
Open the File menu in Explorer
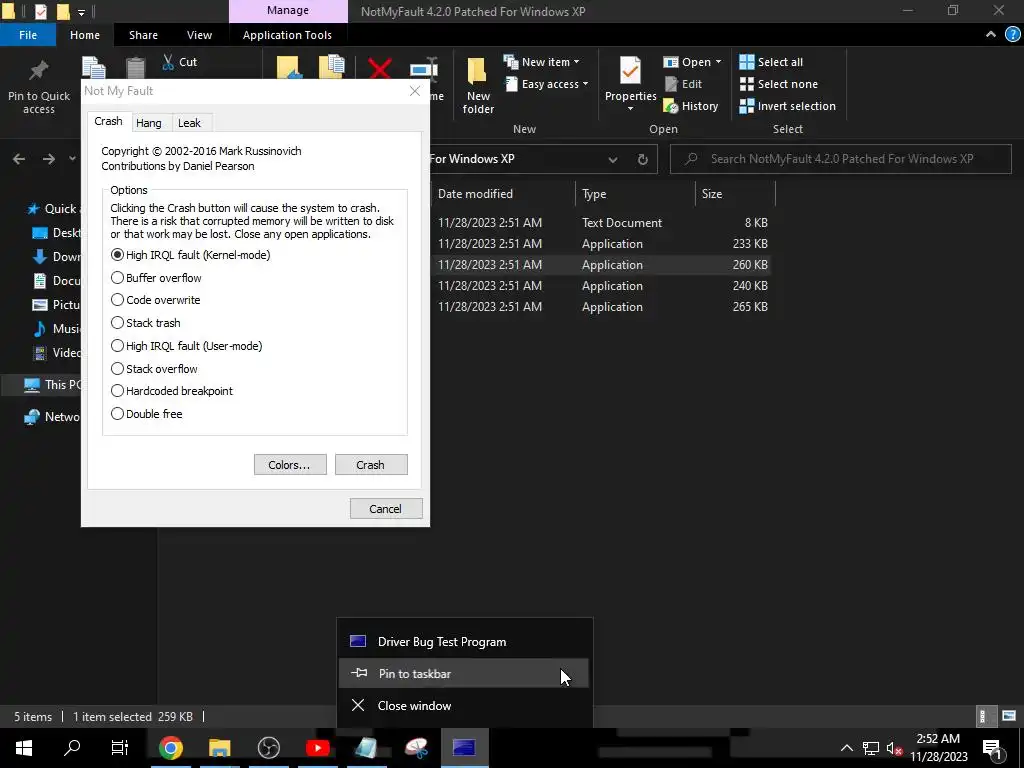(x=28, y=35)
